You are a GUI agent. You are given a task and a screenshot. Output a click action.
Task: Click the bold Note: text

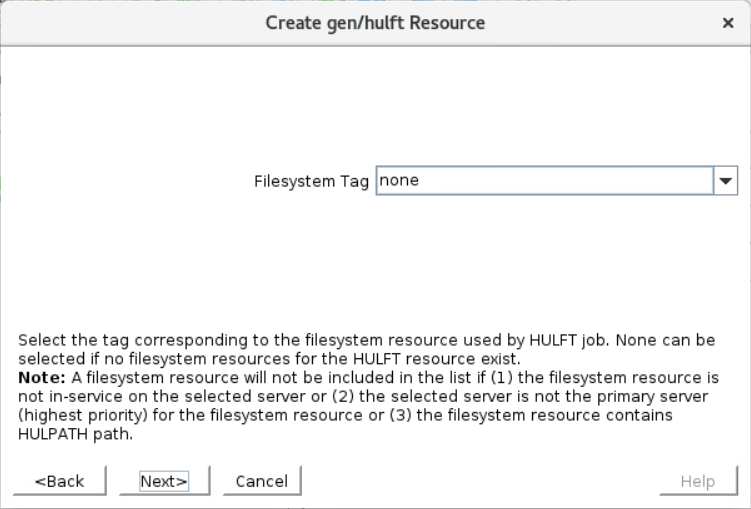pyautogui.click(x=42, y=377)
